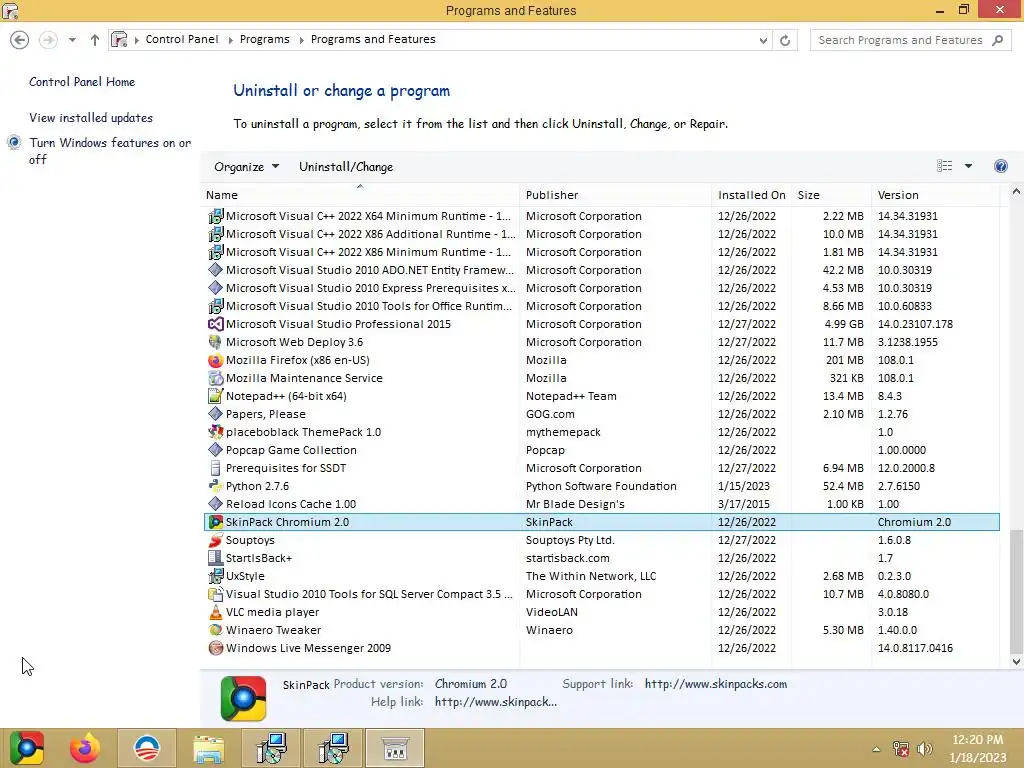Screen dimensions: 1024x768
Task: Click the StartIsBack+ program icon
Action: [x=216, y=558]
